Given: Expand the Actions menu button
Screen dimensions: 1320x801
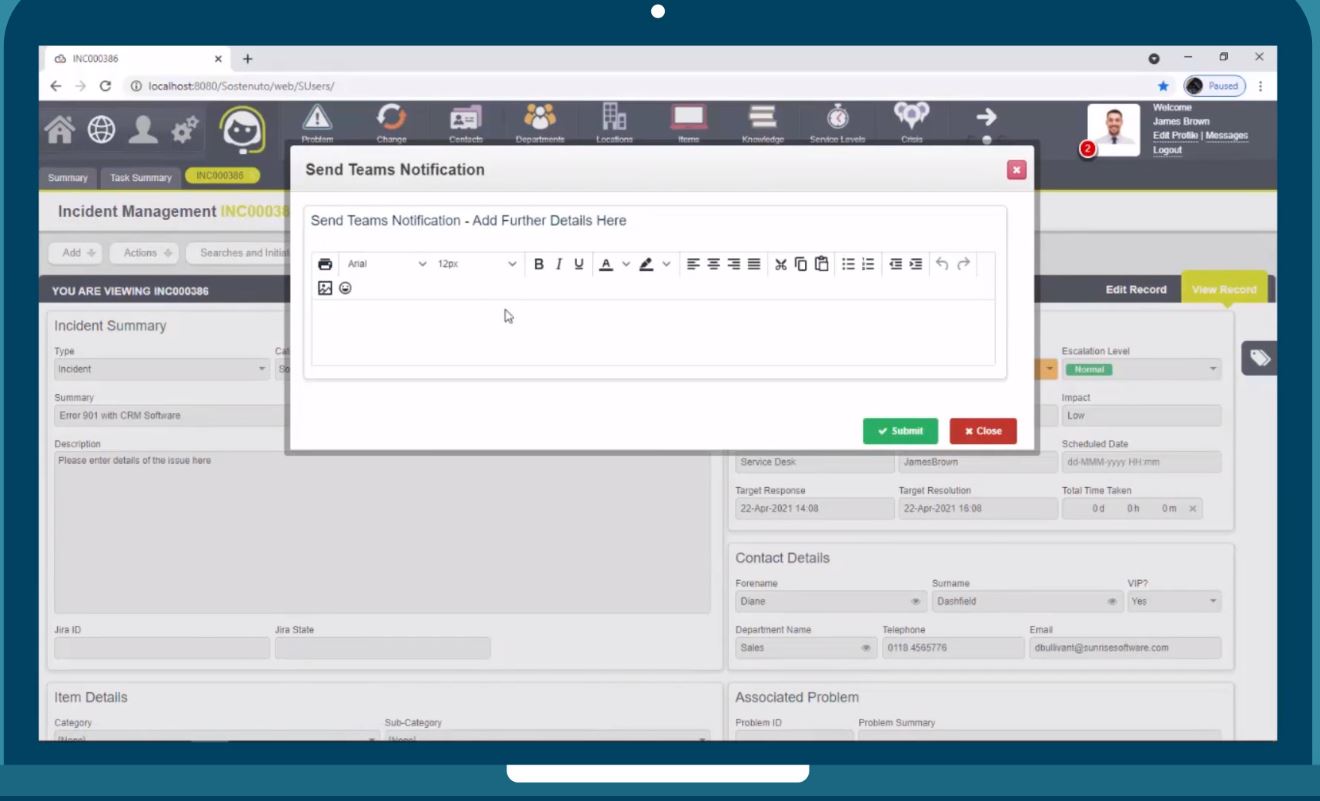Looking at the screenshot, I should (146, 253).
